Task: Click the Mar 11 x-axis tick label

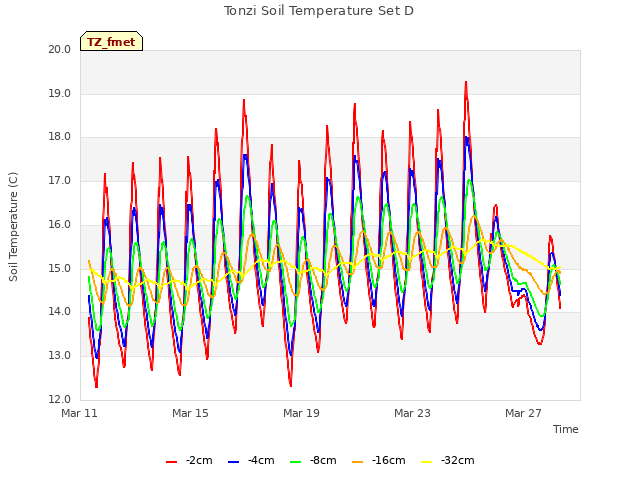Action: click(80, 413)
